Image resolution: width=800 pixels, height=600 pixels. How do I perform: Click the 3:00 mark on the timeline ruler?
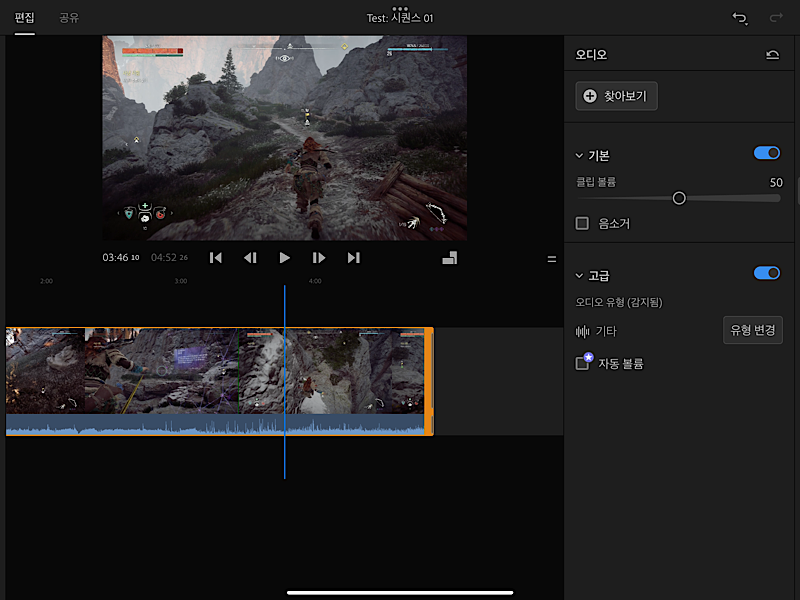click(181, 281)
